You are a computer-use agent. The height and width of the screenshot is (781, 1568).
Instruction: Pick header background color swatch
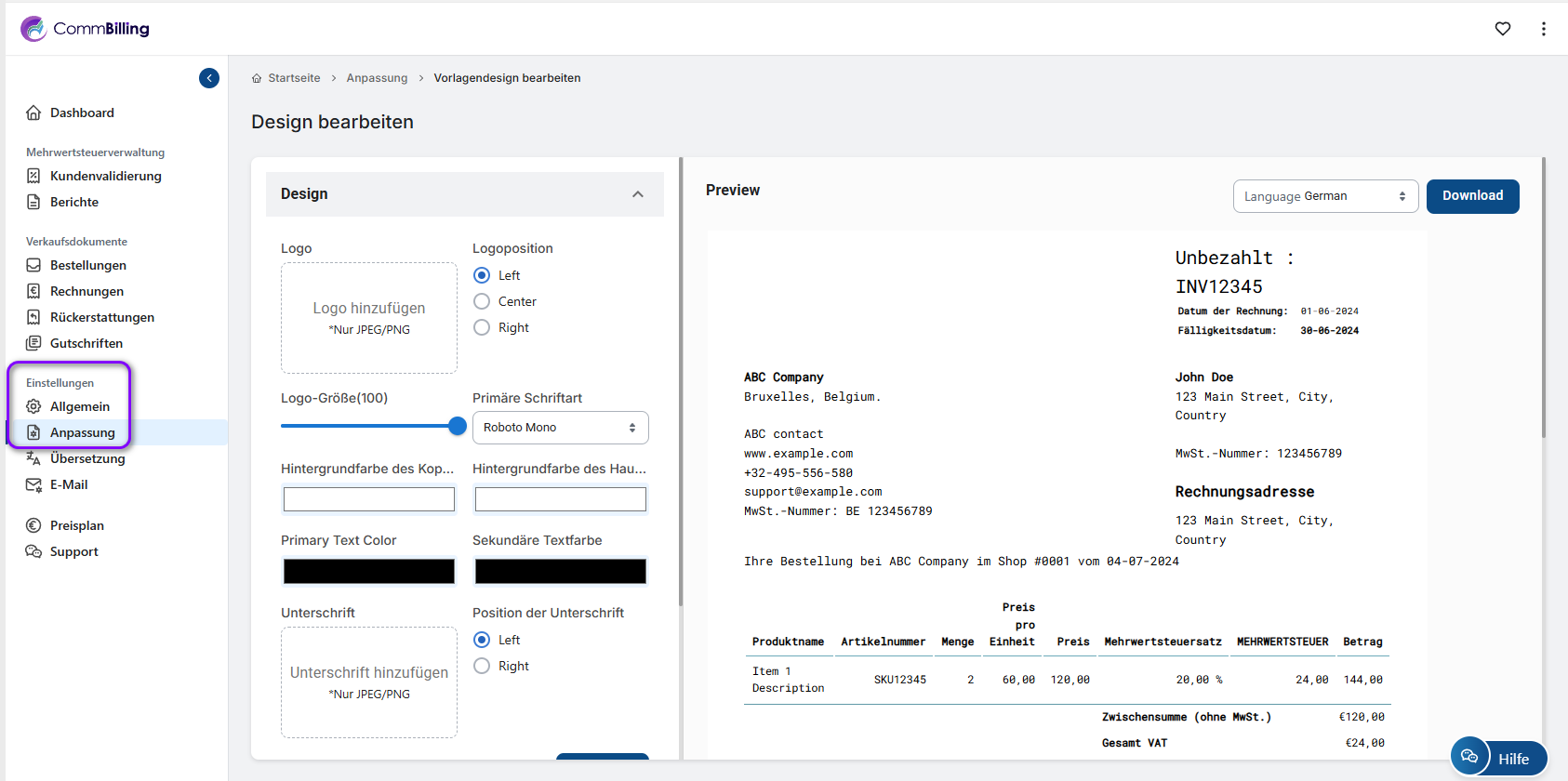point(369,499)
